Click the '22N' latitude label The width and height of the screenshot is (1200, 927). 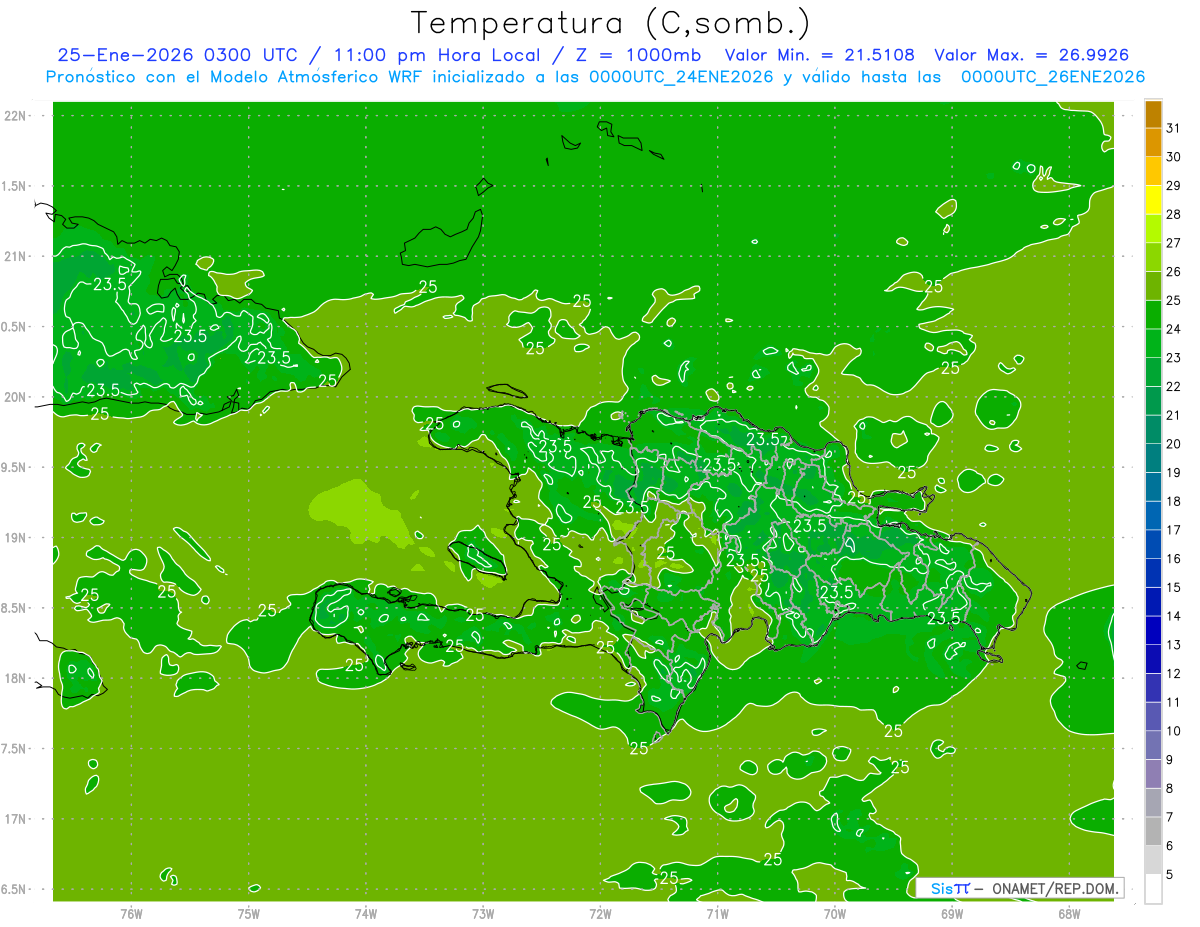click(15, 116)
